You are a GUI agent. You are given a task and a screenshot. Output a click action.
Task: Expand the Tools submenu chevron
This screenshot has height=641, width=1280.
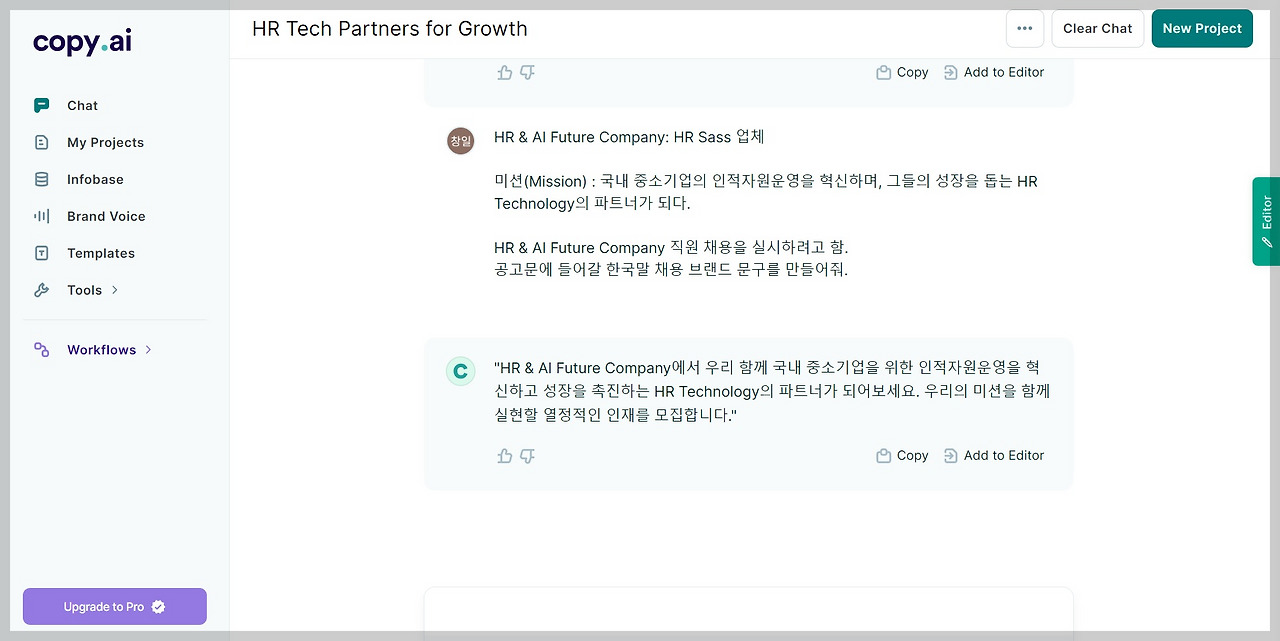(115, 290)
